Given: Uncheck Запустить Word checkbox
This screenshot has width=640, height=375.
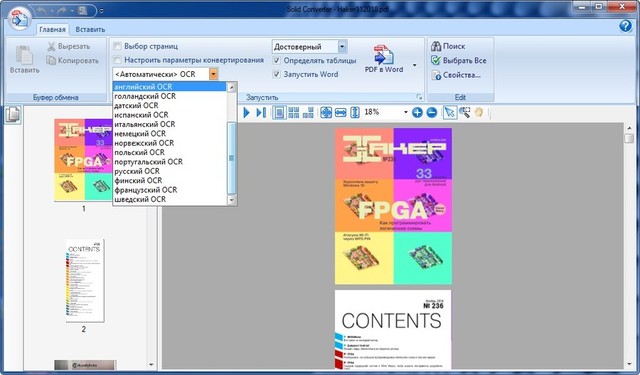Looking at the screenshot, I should (276, 74).
